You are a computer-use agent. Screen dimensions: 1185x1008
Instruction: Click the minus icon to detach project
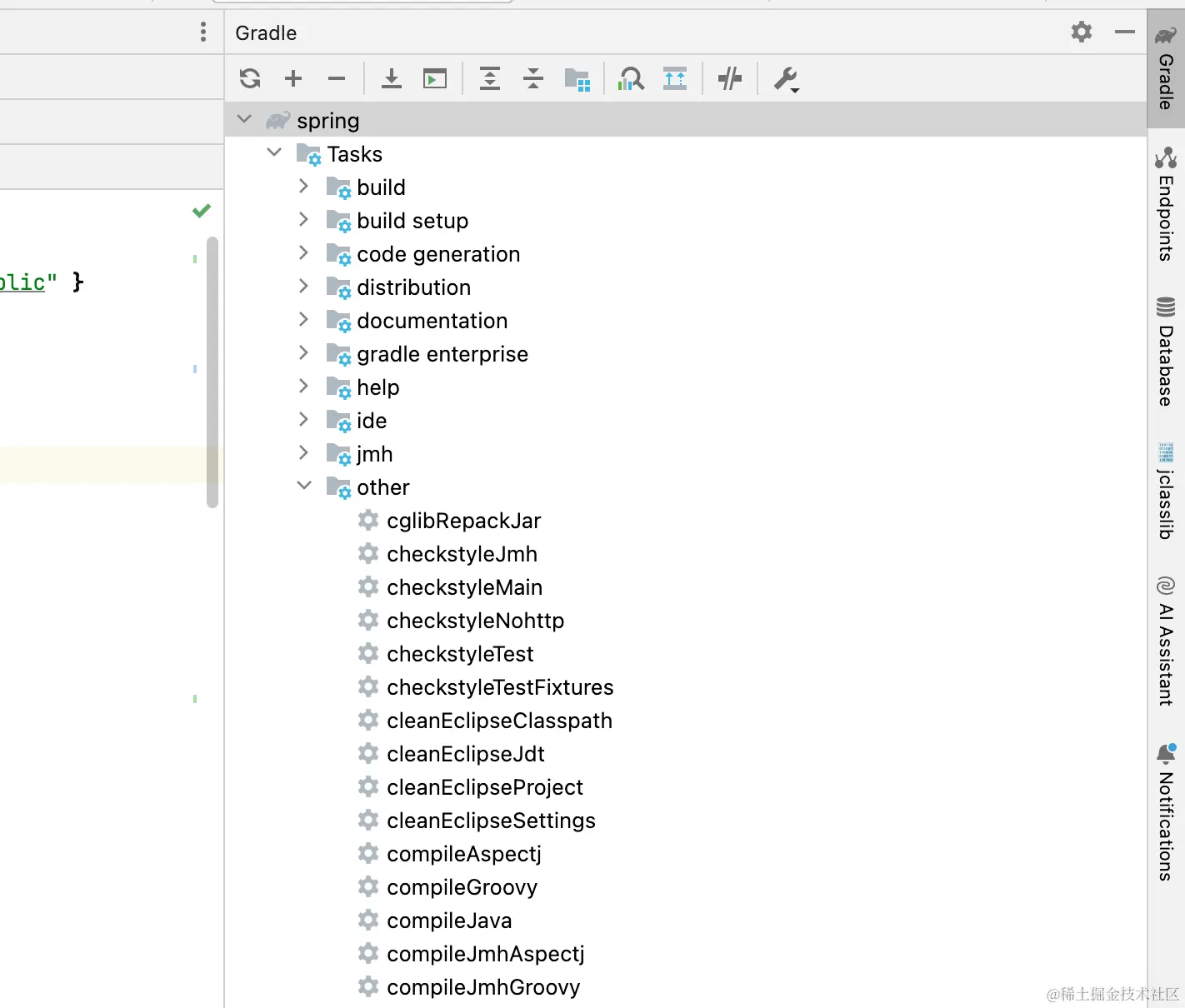point(337,78)
